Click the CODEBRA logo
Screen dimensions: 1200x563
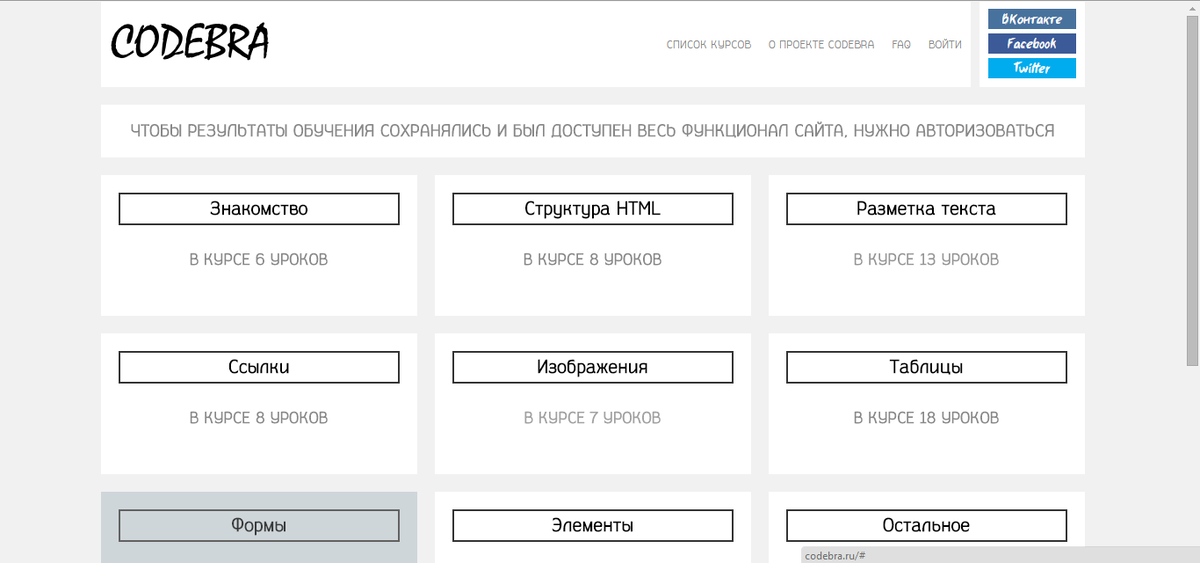(x=190, y=43)
